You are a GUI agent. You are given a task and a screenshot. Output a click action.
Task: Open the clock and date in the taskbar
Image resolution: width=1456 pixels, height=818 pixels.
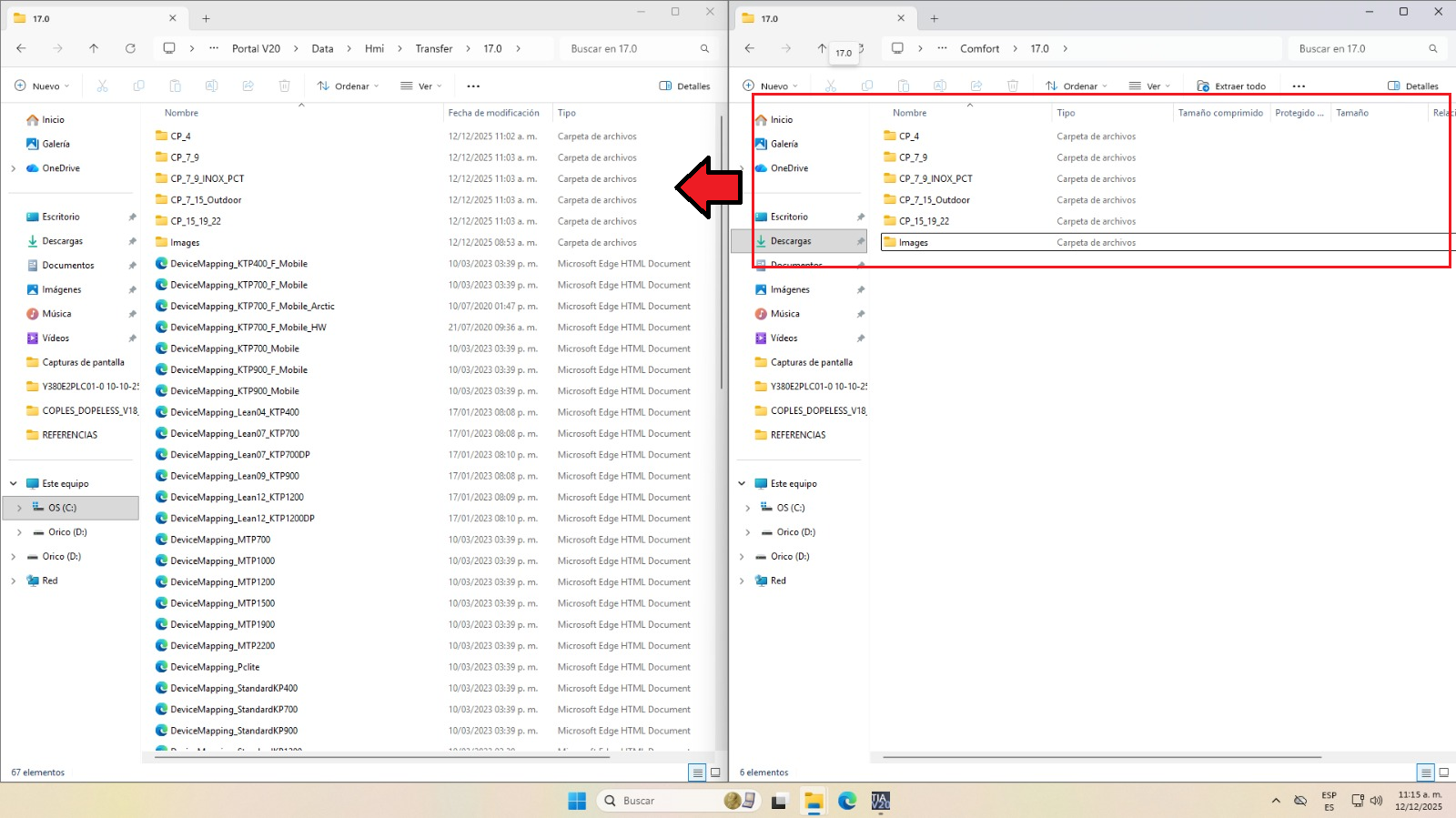pos(1420,801)
